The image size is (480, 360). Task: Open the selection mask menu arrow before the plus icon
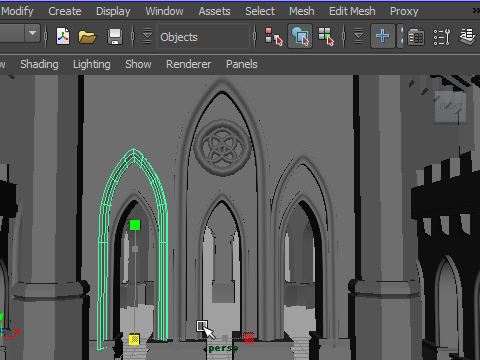pos(358,36)
